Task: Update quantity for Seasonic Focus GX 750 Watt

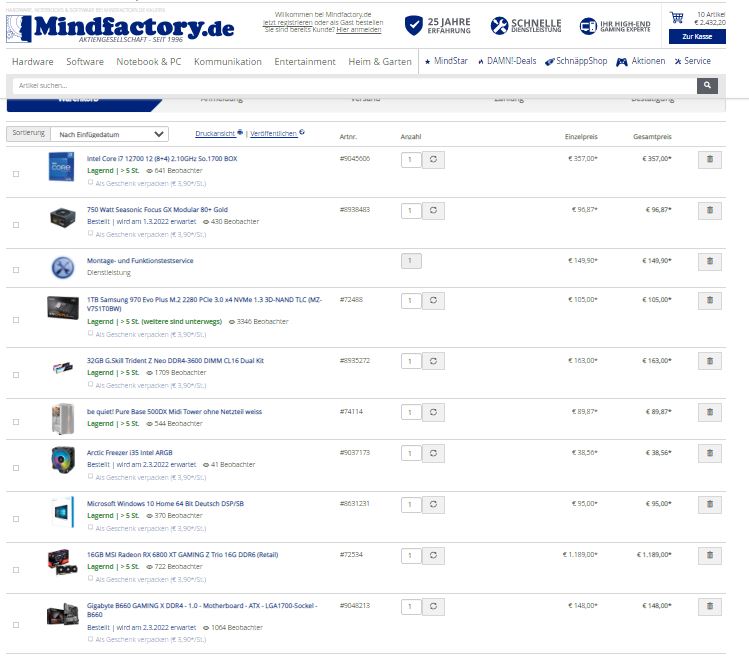Action: click(433, 211)
